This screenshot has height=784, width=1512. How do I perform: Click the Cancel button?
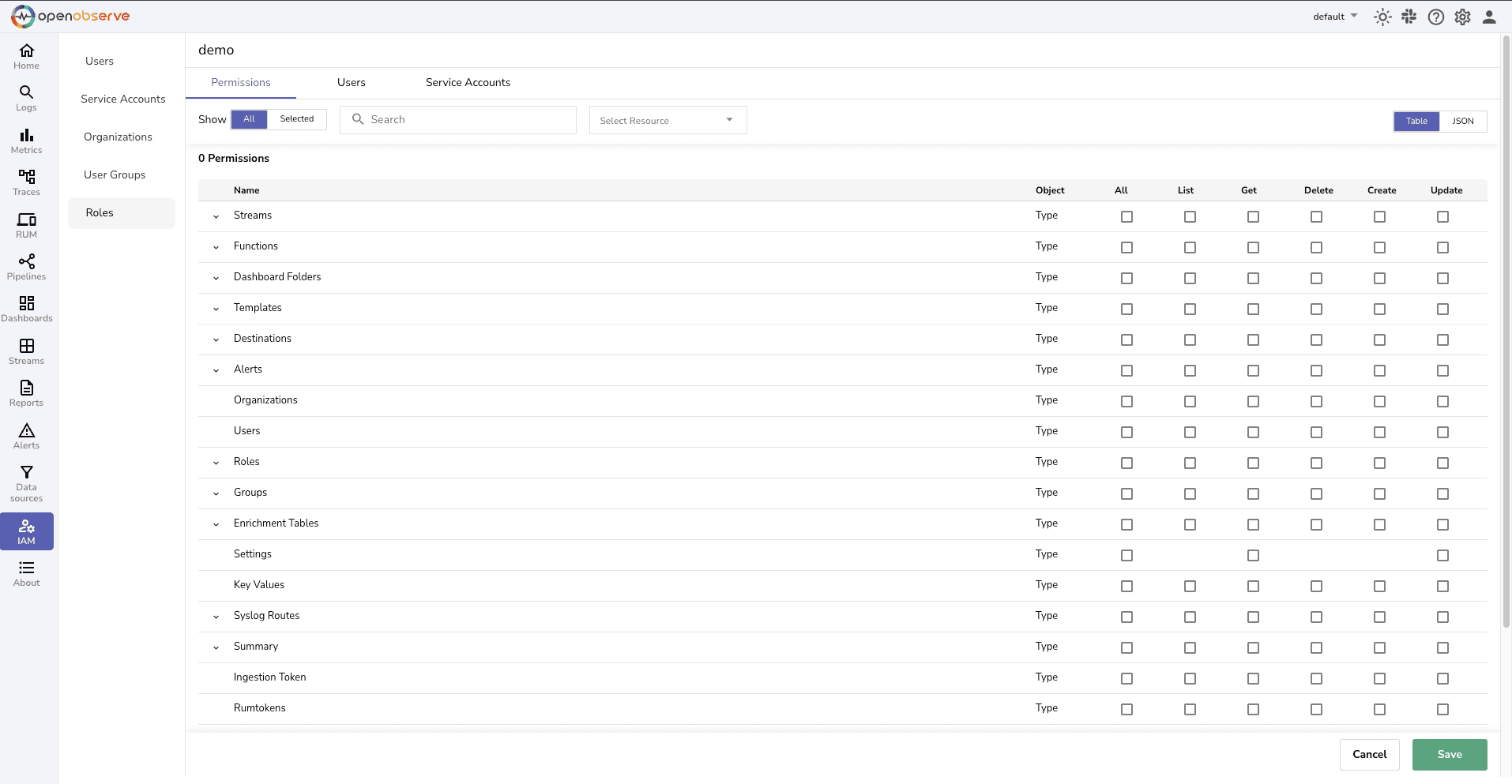click(x=1368, y=754)
